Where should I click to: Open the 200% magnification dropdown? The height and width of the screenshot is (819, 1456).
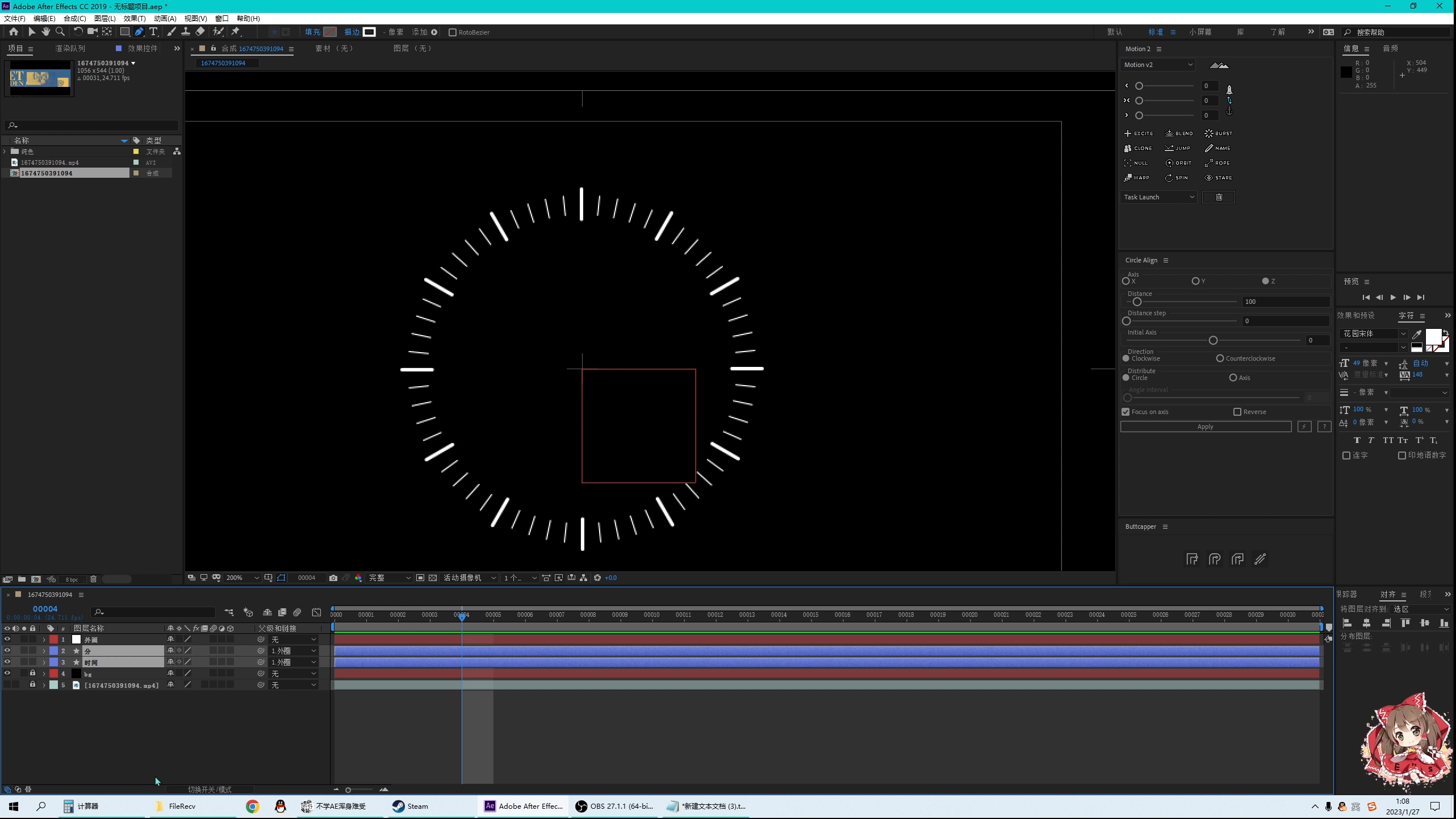pos(242,578)
